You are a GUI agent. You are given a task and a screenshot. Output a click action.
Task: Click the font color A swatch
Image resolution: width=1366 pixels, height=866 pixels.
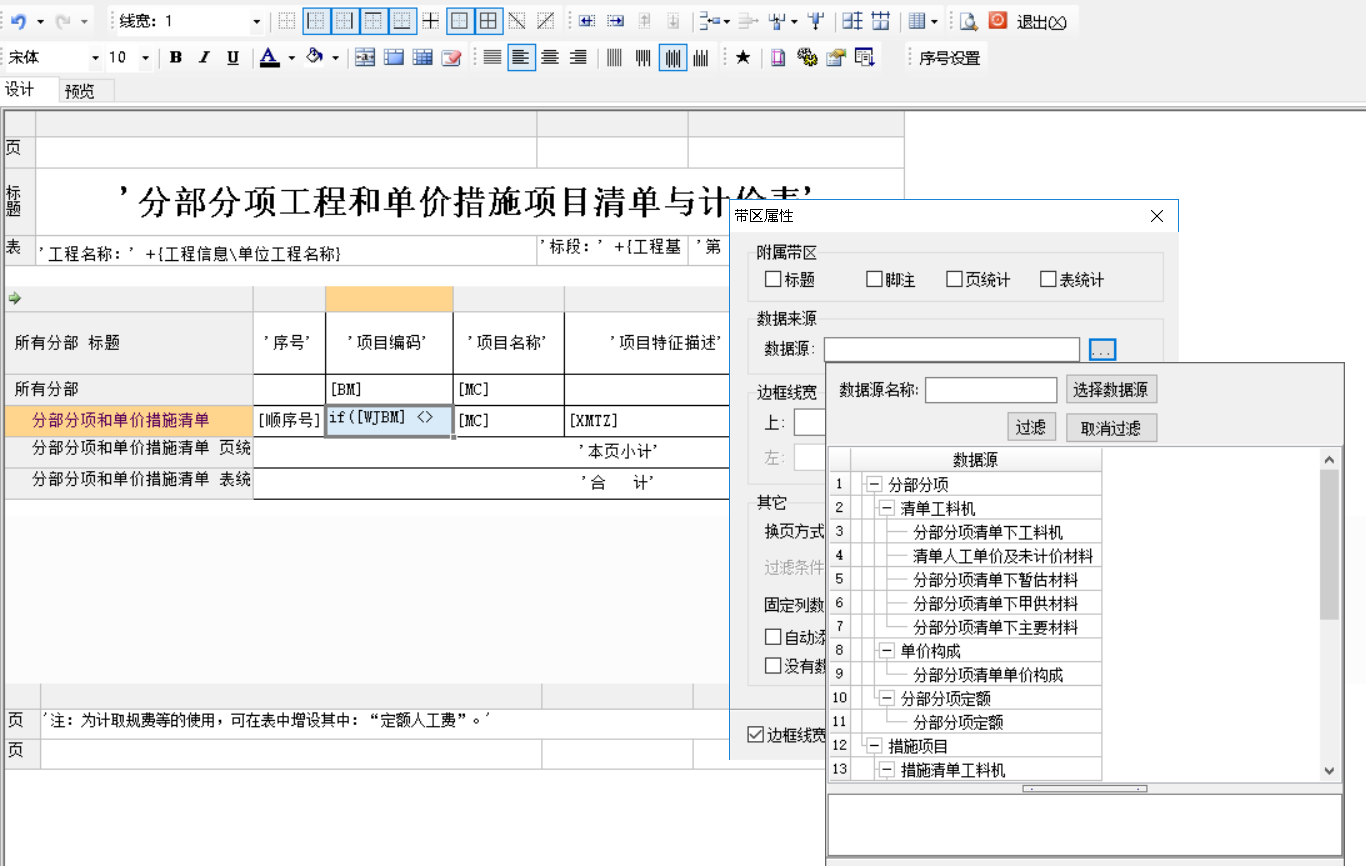tap(269, 58)
